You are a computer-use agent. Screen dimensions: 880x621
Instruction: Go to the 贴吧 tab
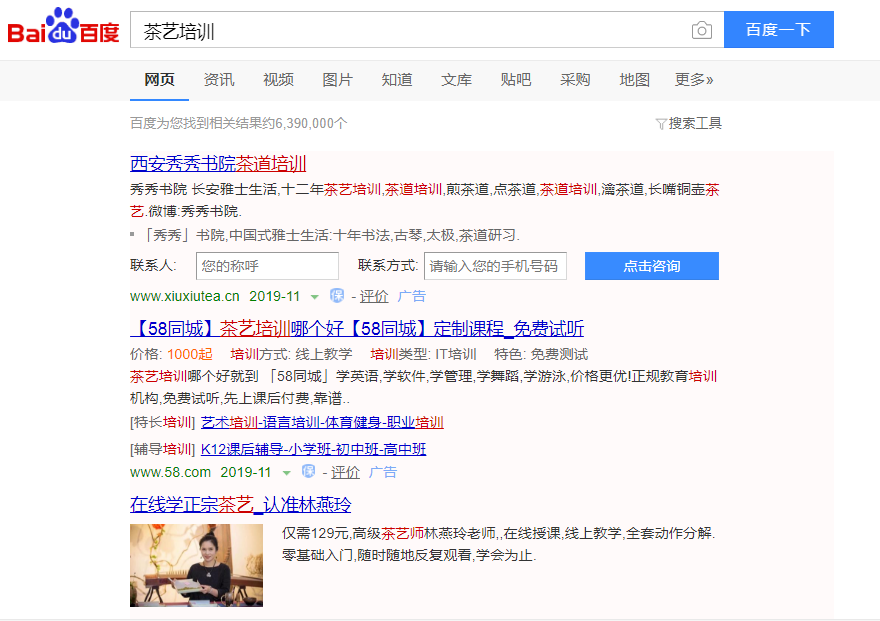pyautogui.click(x=516, y=80)
